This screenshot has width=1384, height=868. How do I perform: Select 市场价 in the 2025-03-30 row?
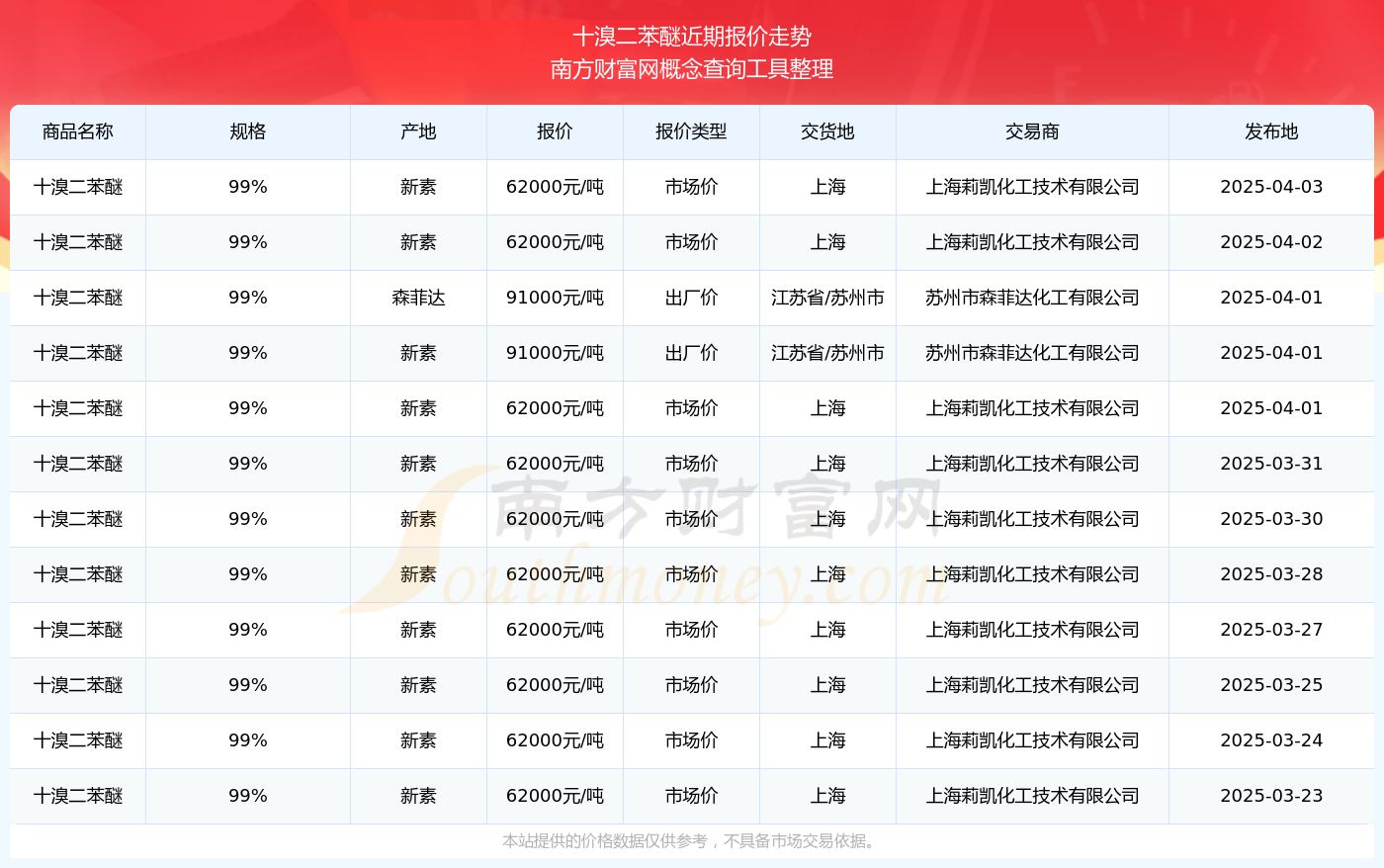click(x=691, y=519)
